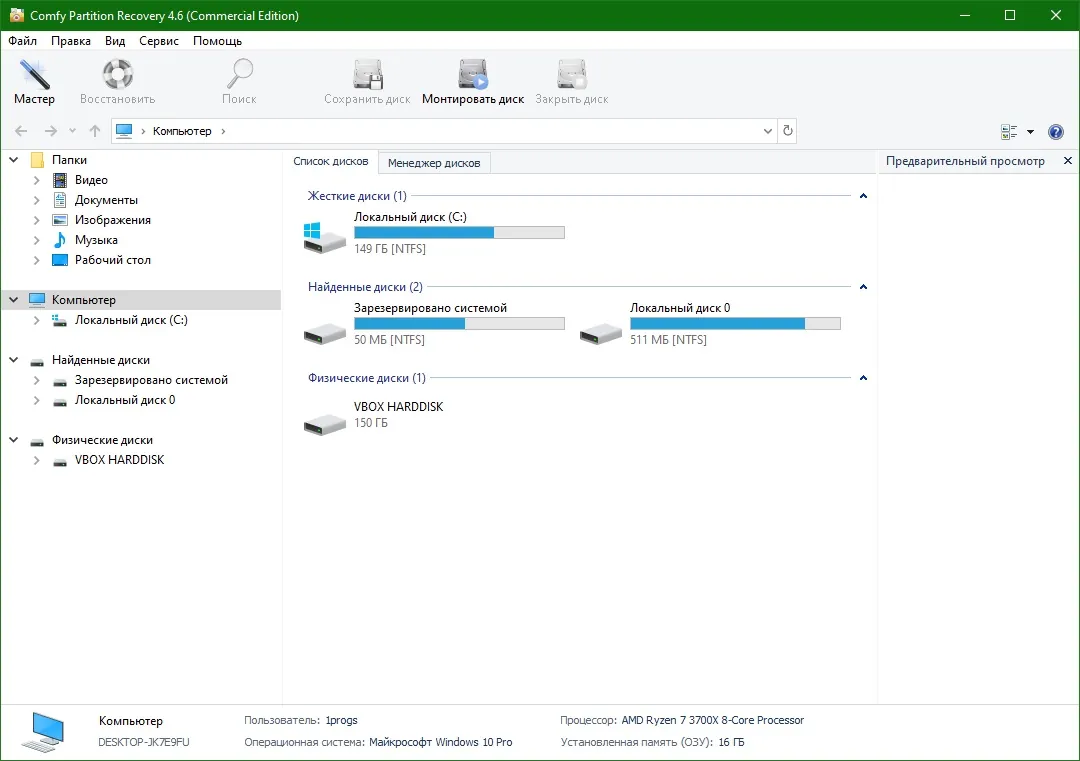The image size is (1080, 761).
Task: Collapse the Жесткие диски (1) section
Action: pos(863,196)
